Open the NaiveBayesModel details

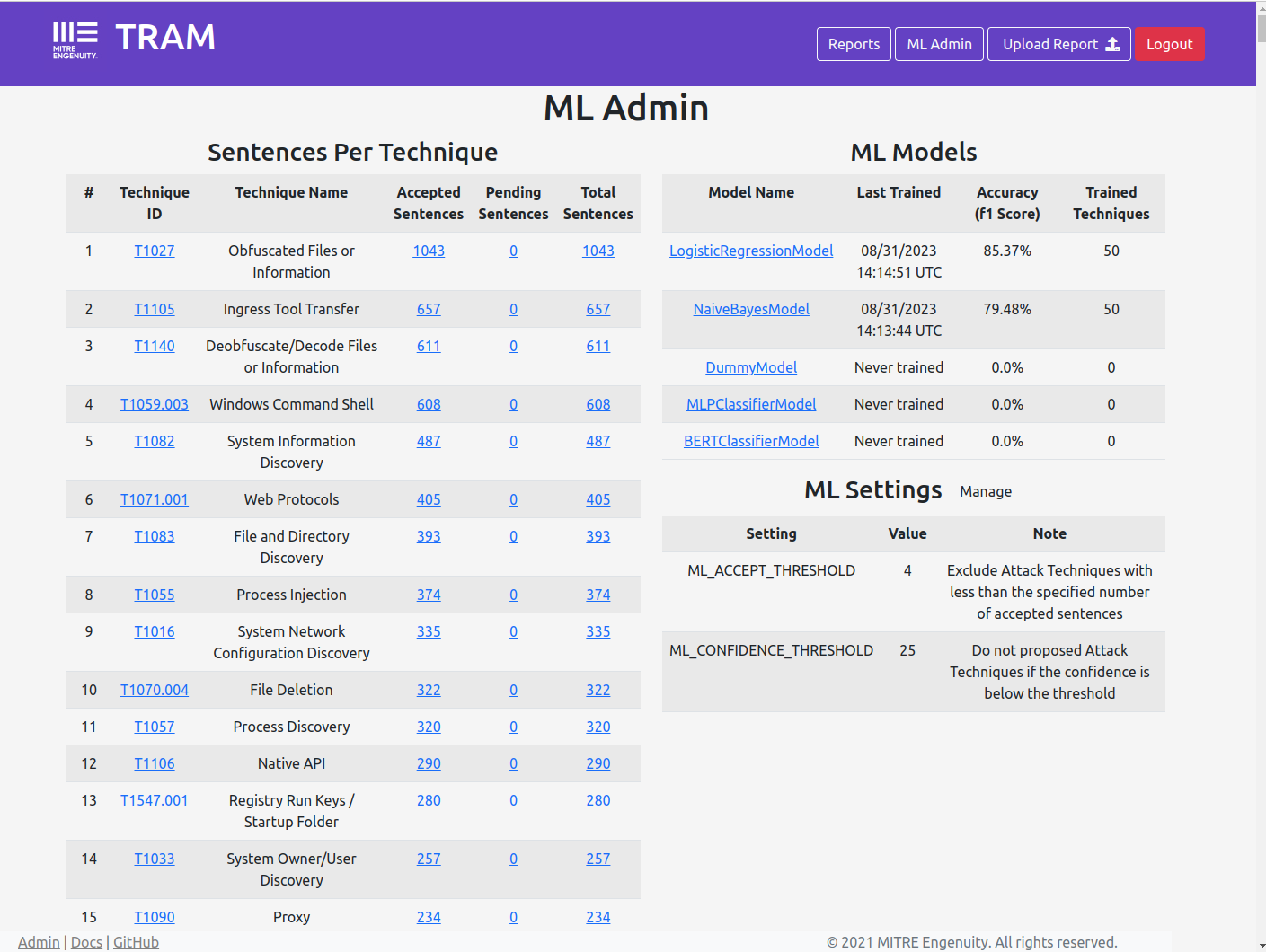[x=751, y=309]
